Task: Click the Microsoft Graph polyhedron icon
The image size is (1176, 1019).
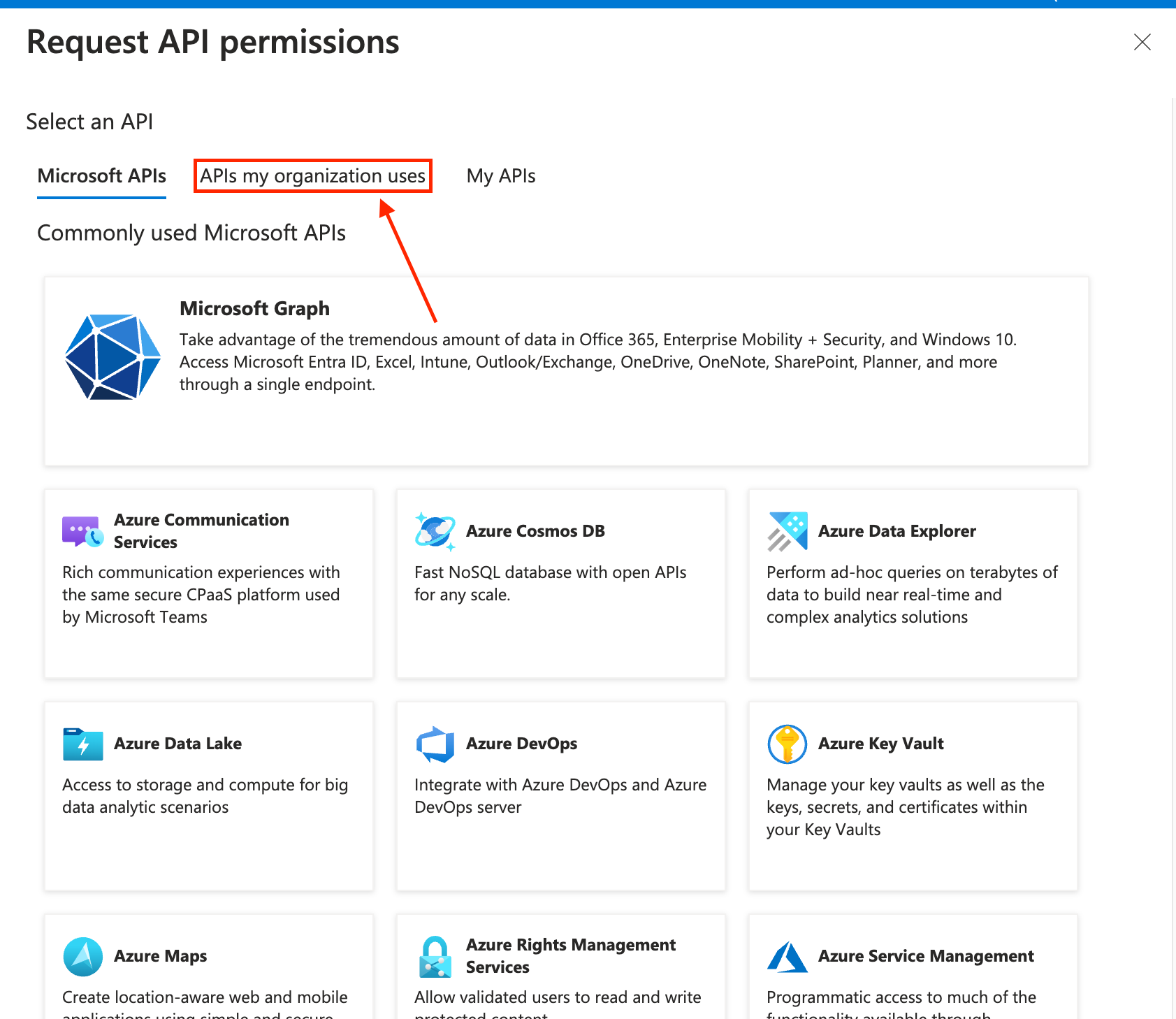Action: click(x=112, y=356)
